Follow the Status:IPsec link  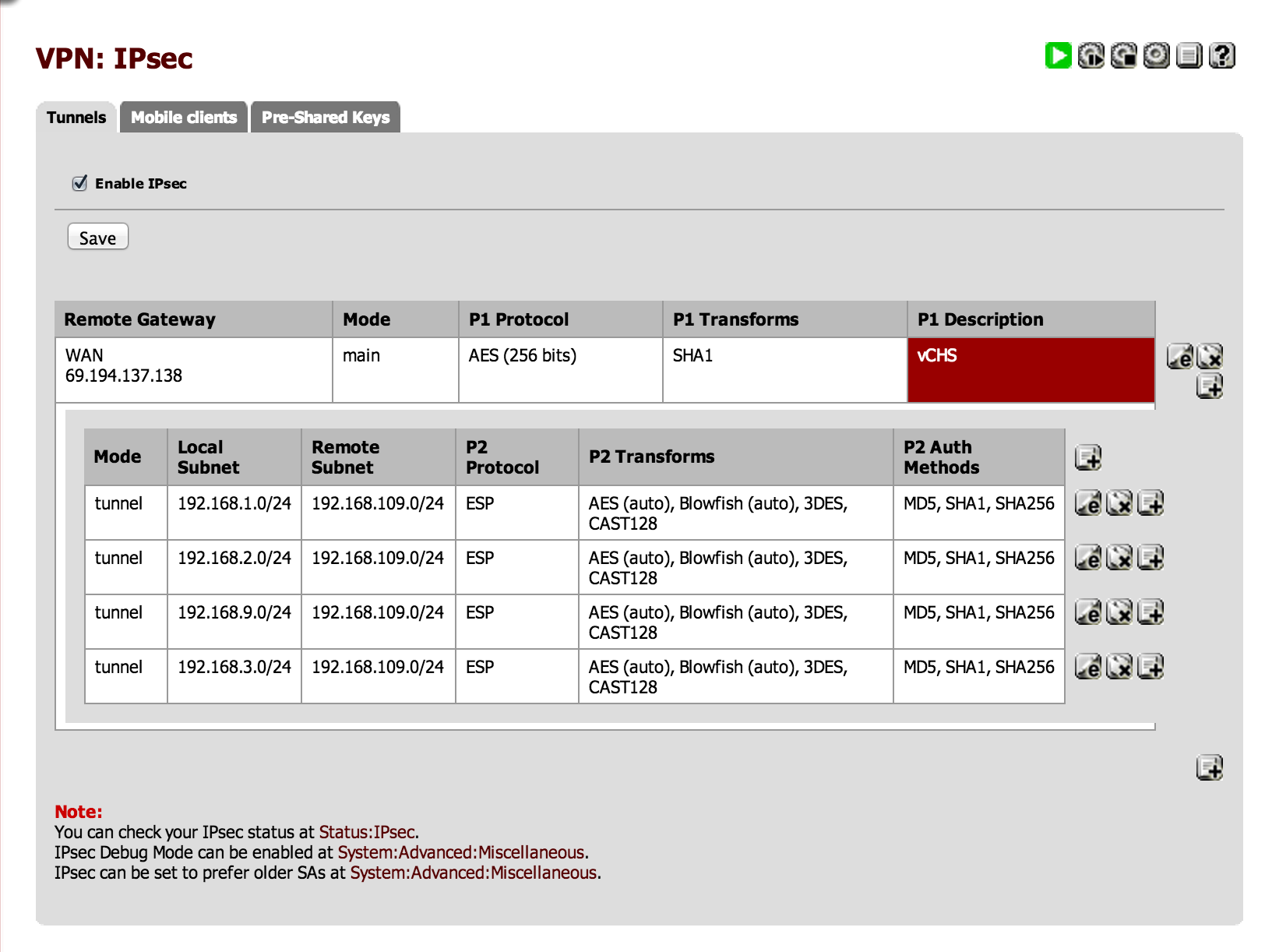click(x=366, y=832)
